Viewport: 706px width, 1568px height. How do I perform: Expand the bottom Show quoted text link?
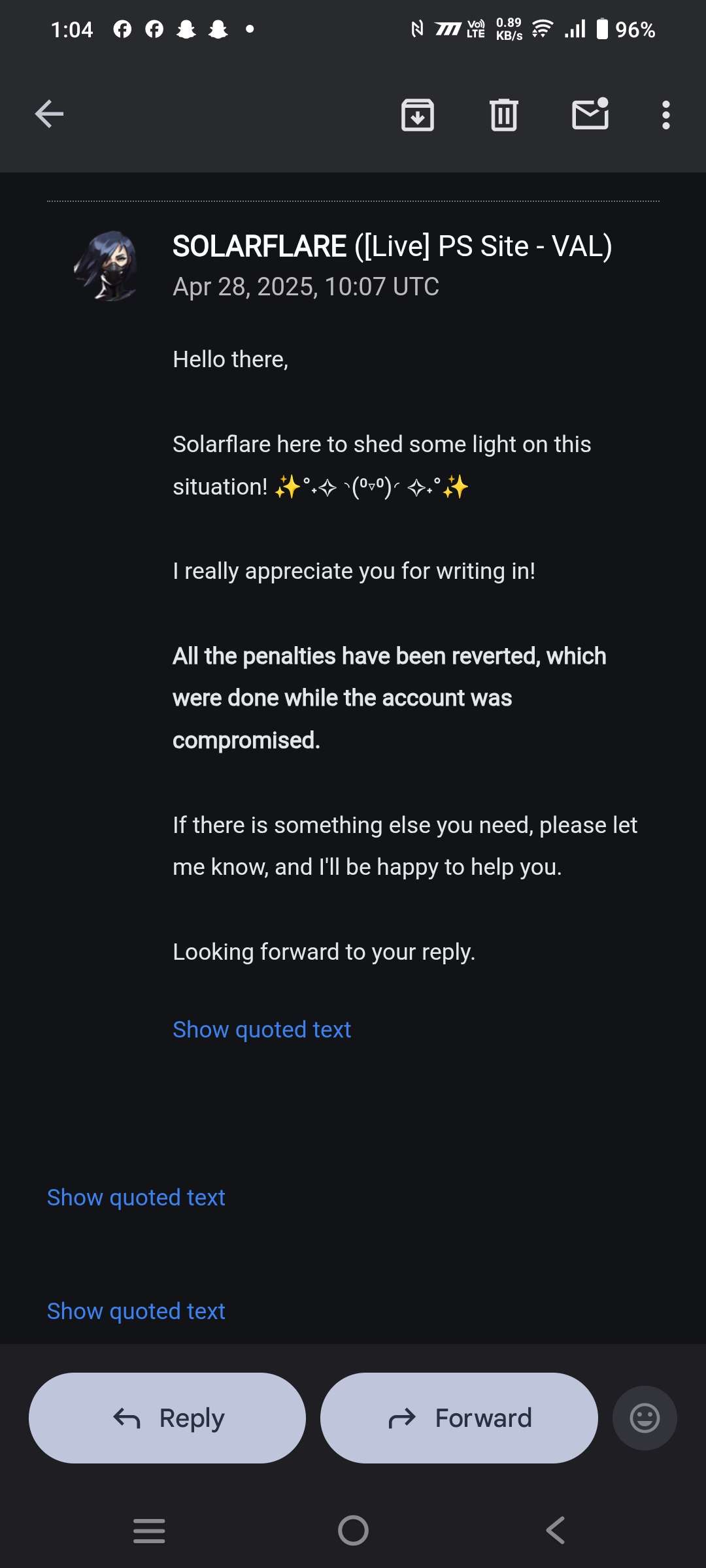[136, 1311]
